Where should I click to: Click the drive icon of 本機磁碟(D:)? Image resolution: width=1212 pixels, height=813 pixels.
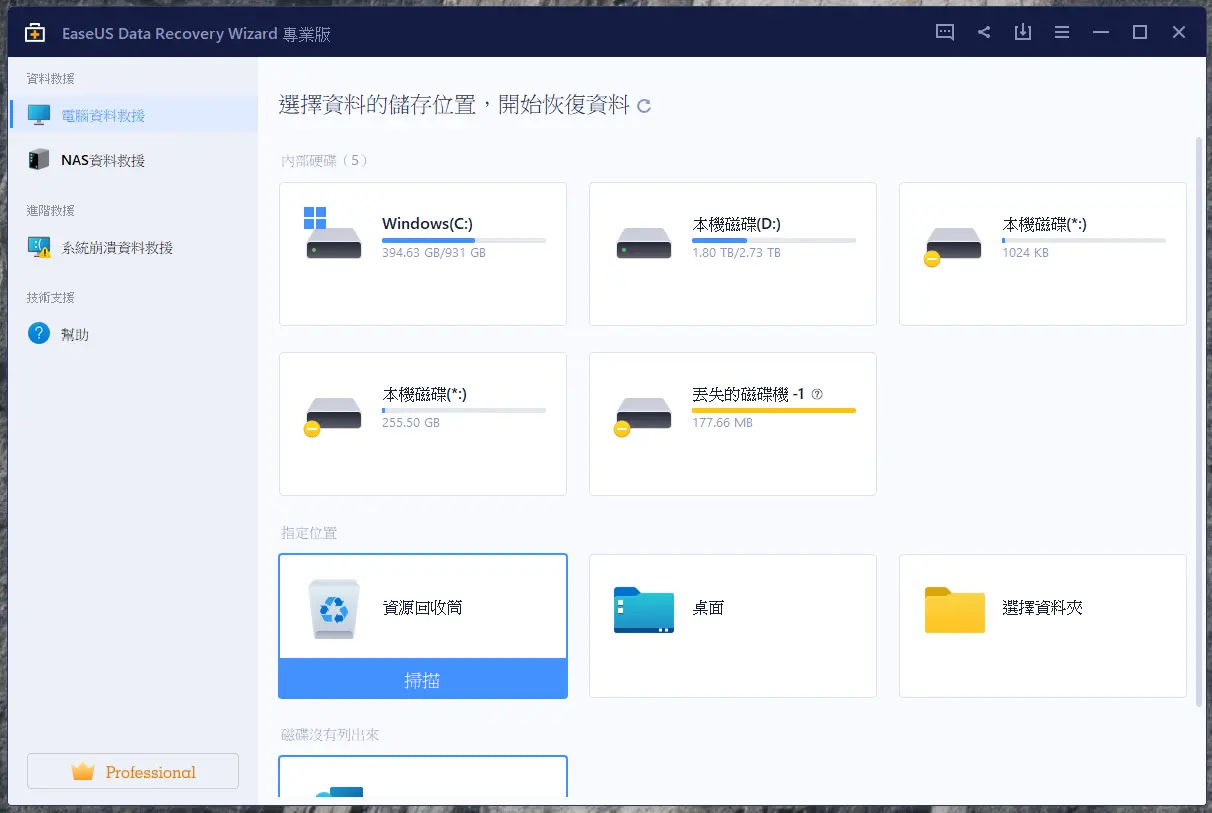[x=644, y=243]
